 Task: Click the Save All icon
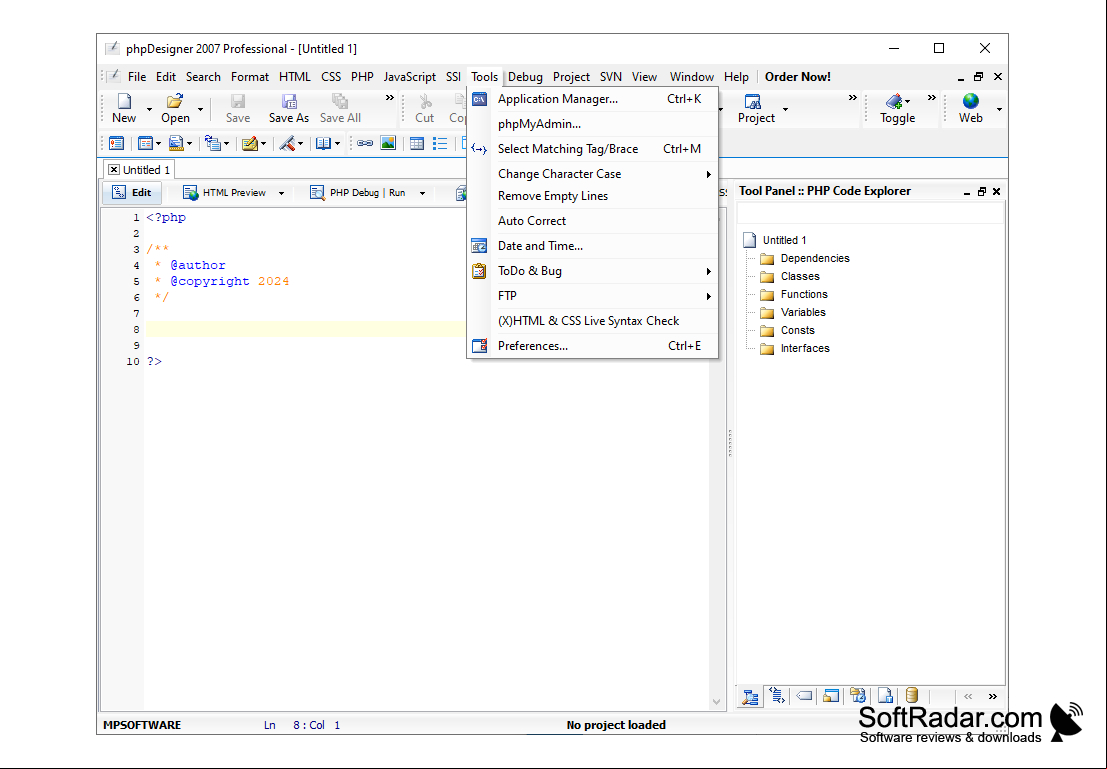pos(340,101)
